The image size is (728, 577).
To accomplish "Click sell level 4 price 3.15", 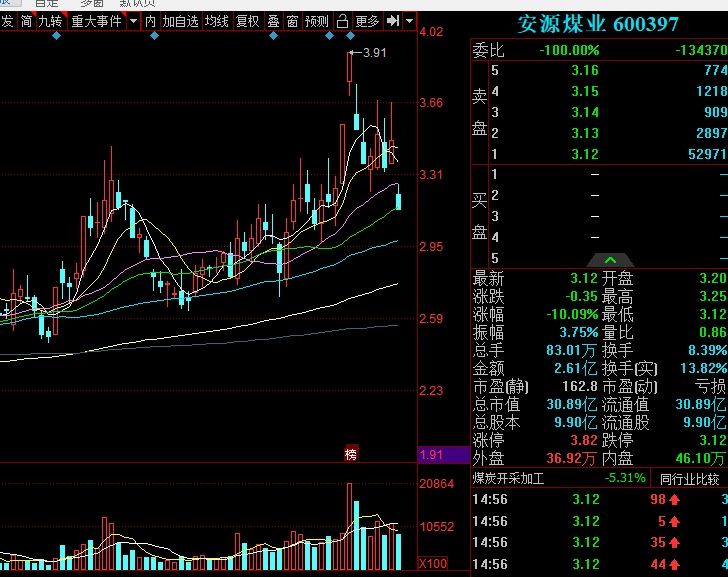I will [x=585, y=91].
